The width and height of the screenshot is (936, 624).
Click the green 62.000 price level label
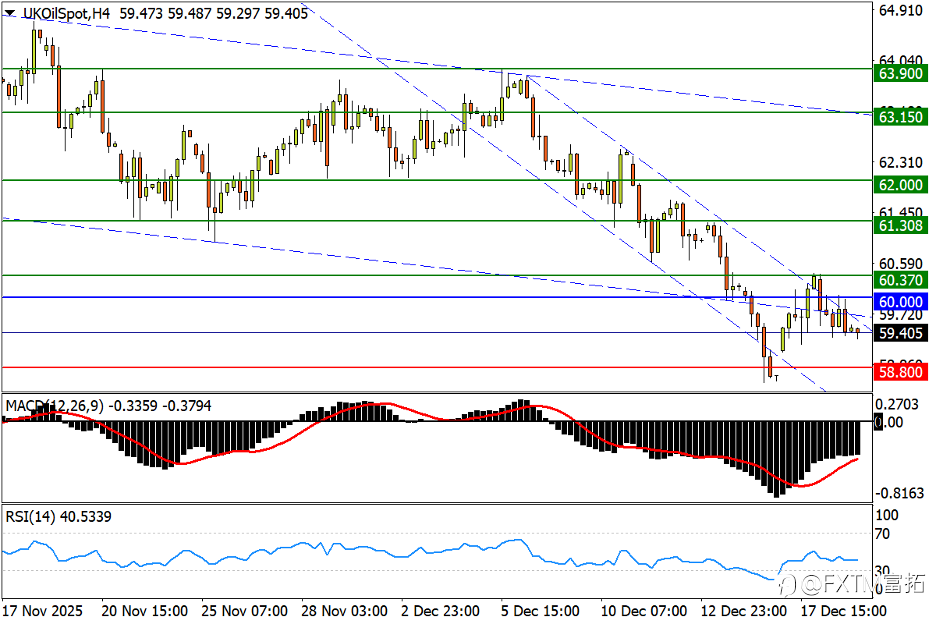(901, 185)
